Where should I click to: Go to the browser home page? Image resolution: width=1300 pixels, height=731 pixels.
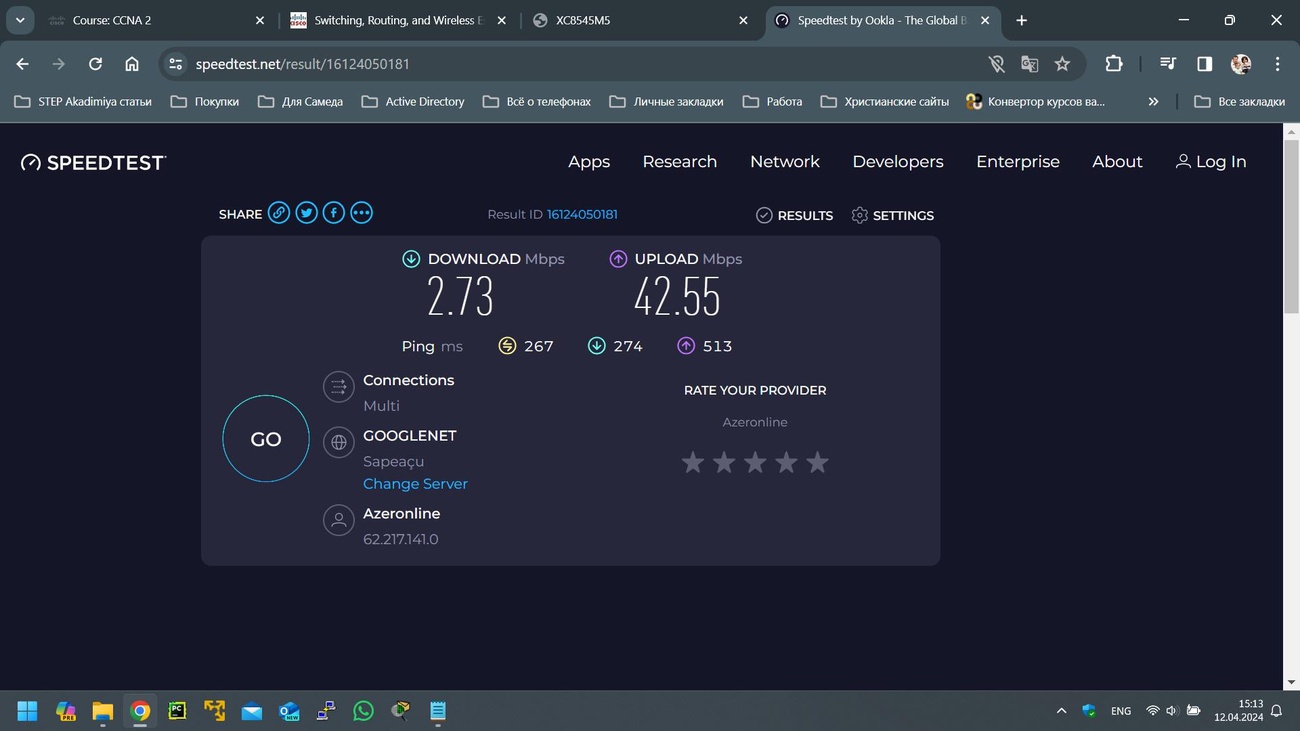(x=132, y=64)
